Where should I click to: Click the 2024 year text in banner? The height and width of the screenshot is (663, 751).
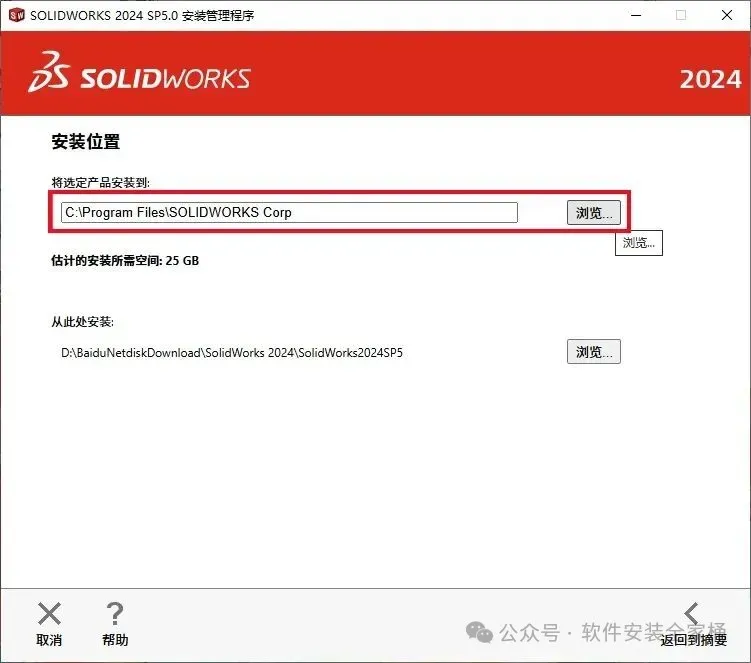(x=710, y=79)
